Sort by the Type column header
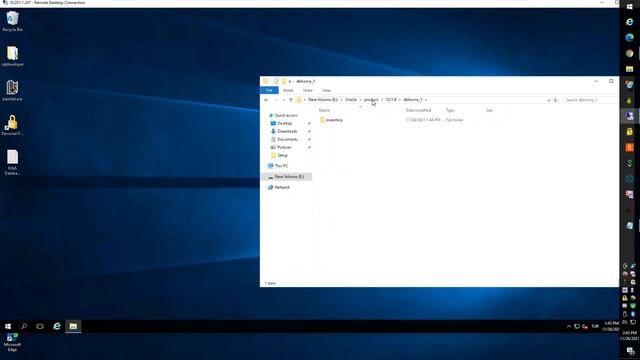The image size is (640, 360). 450,110
